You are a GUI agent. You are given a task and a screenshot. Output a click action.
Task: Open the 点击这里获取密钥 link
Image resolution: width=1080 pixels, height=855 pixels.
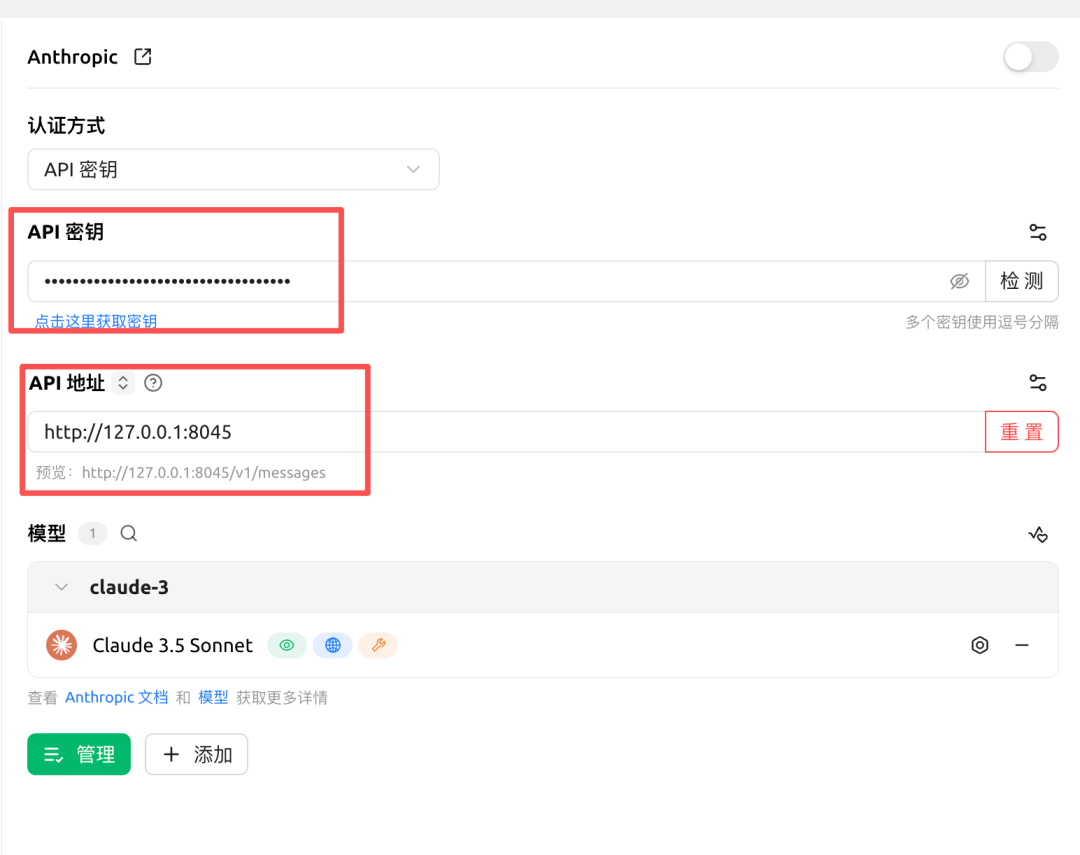click(96, 321)
